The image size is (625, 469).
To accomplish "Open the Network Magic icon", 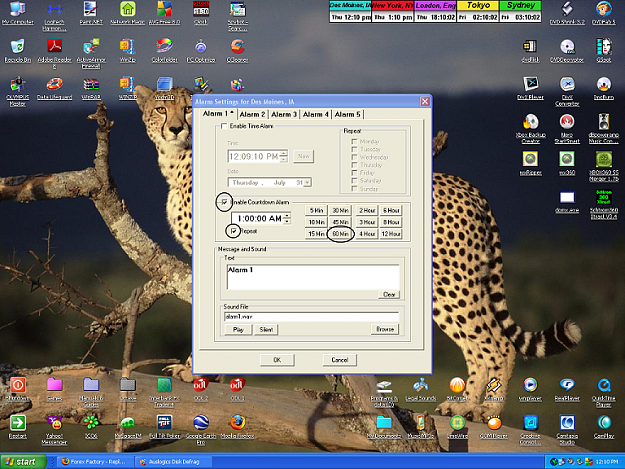I will pyautogui.click(x=128, y=13).
